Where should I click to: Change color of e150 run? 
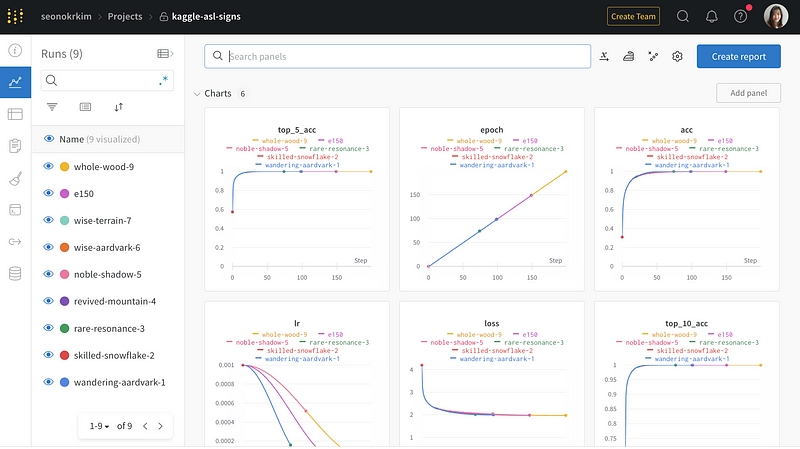tap(65, 193)
